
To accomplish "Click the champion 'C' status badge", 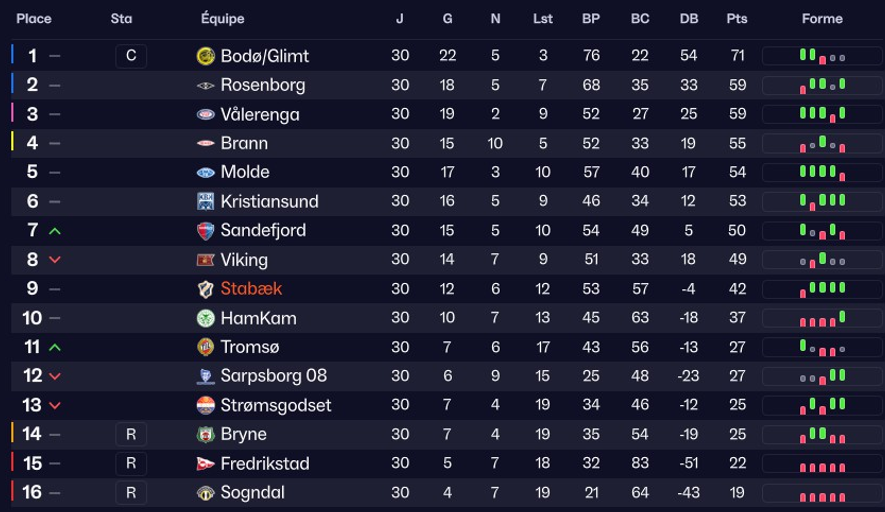I will pos(131,56).
